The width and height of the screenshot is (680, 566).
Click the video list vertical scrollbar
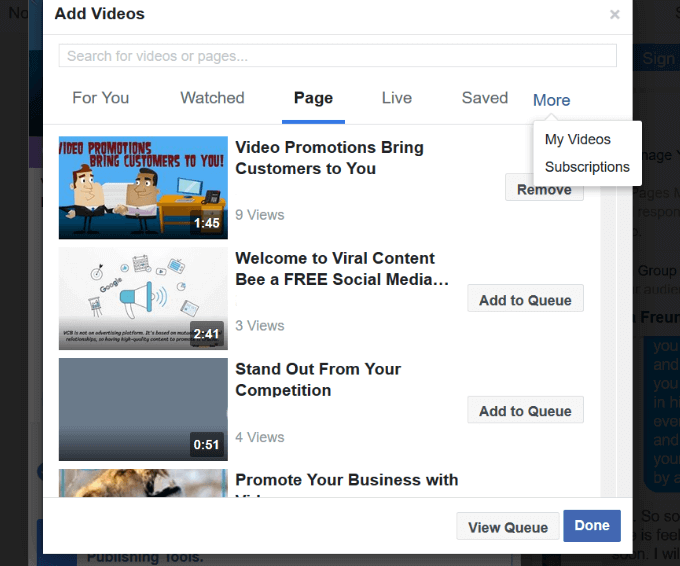pos(608,343)
